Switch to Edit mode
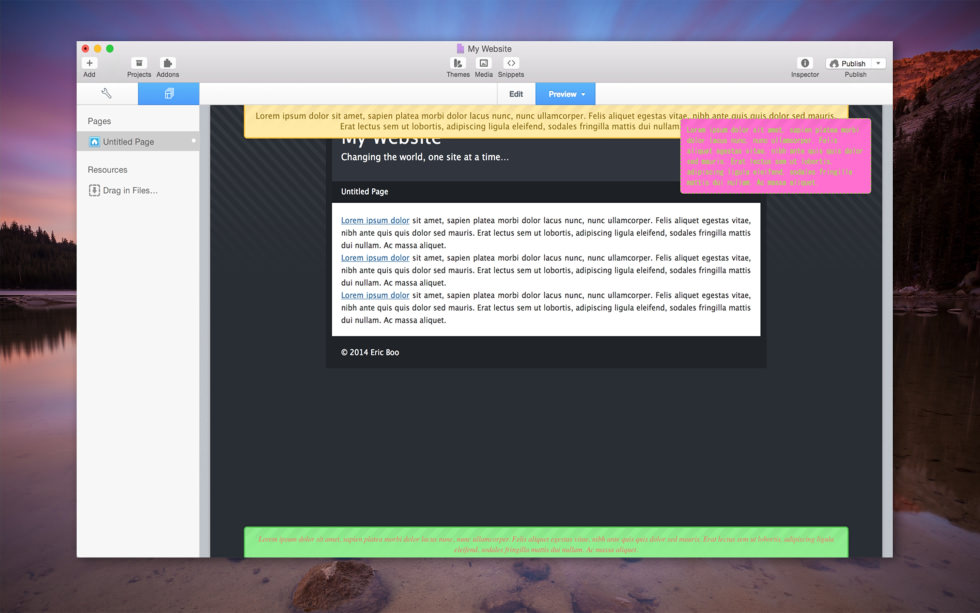 [516, 94]
